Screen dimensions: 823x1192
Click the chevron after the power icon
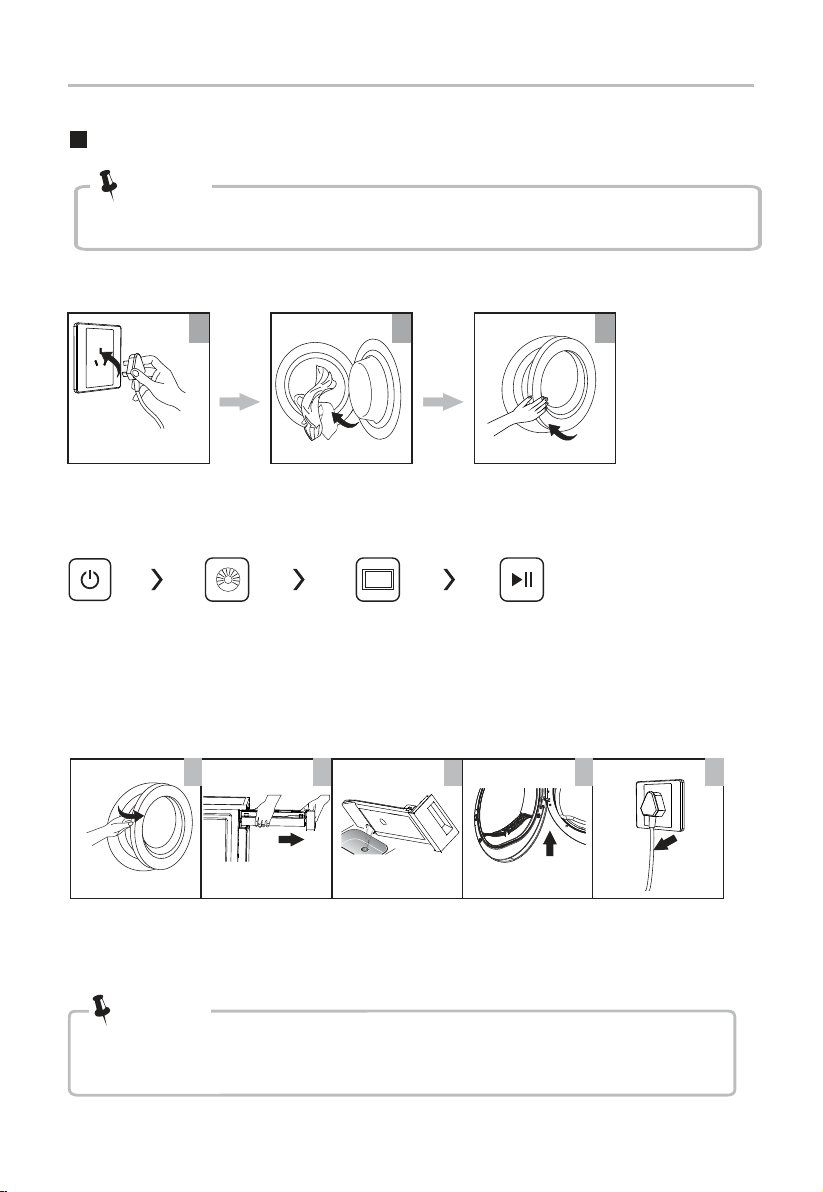tap(157, 580)
